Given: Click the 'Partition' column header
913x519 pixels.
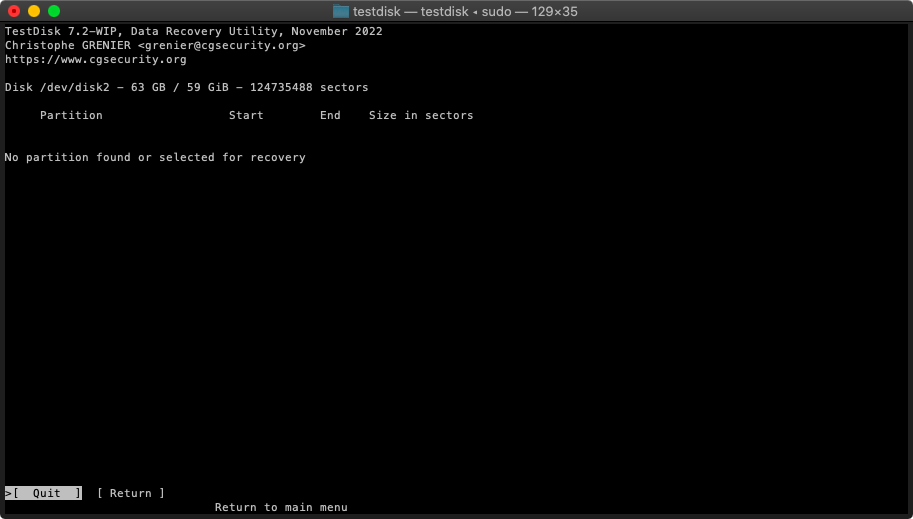Looking at the screenshot, I should pyautogui.click(x=71, y=115).
